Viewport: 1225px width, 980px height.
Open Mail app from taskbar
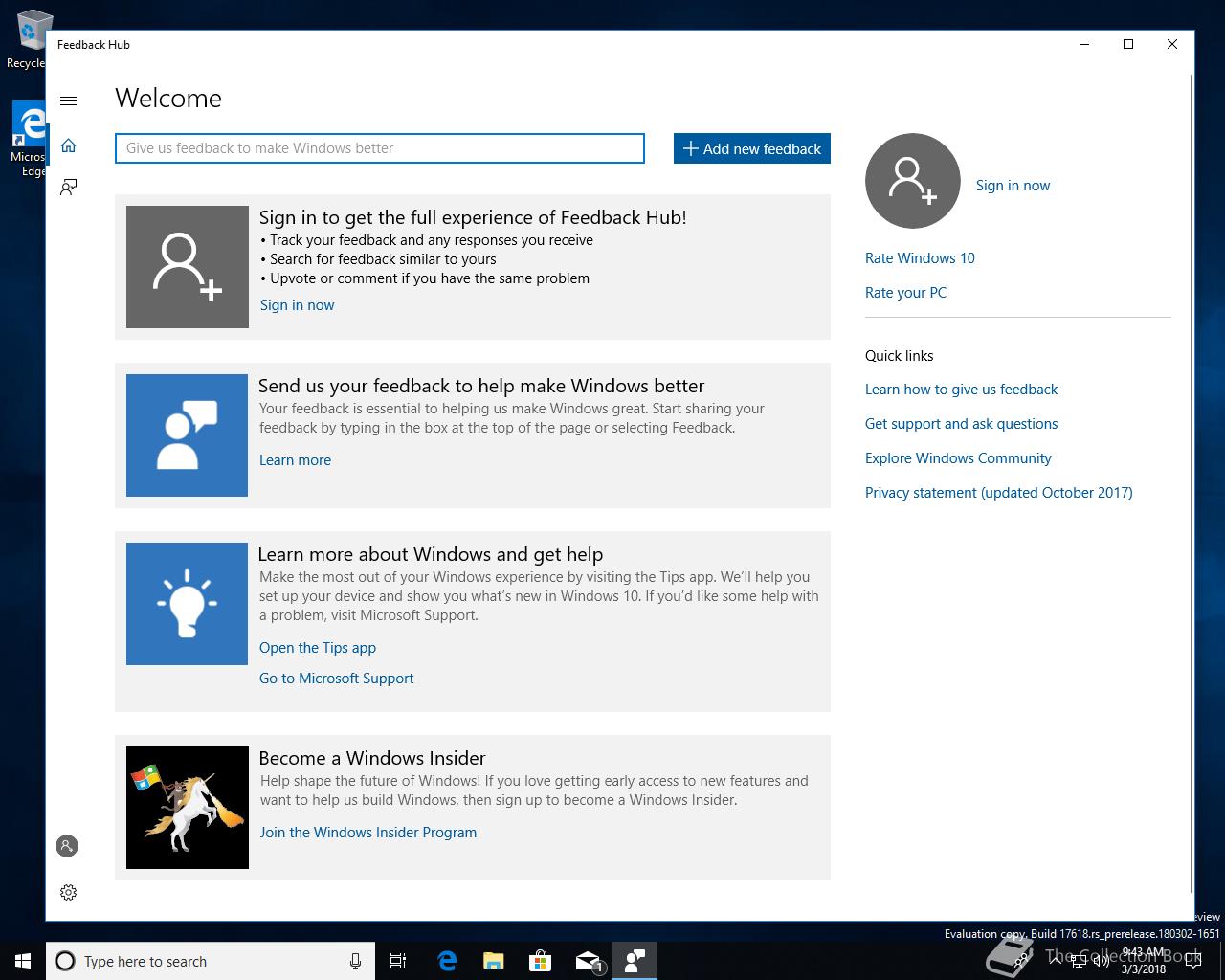[x=588, y=961]
